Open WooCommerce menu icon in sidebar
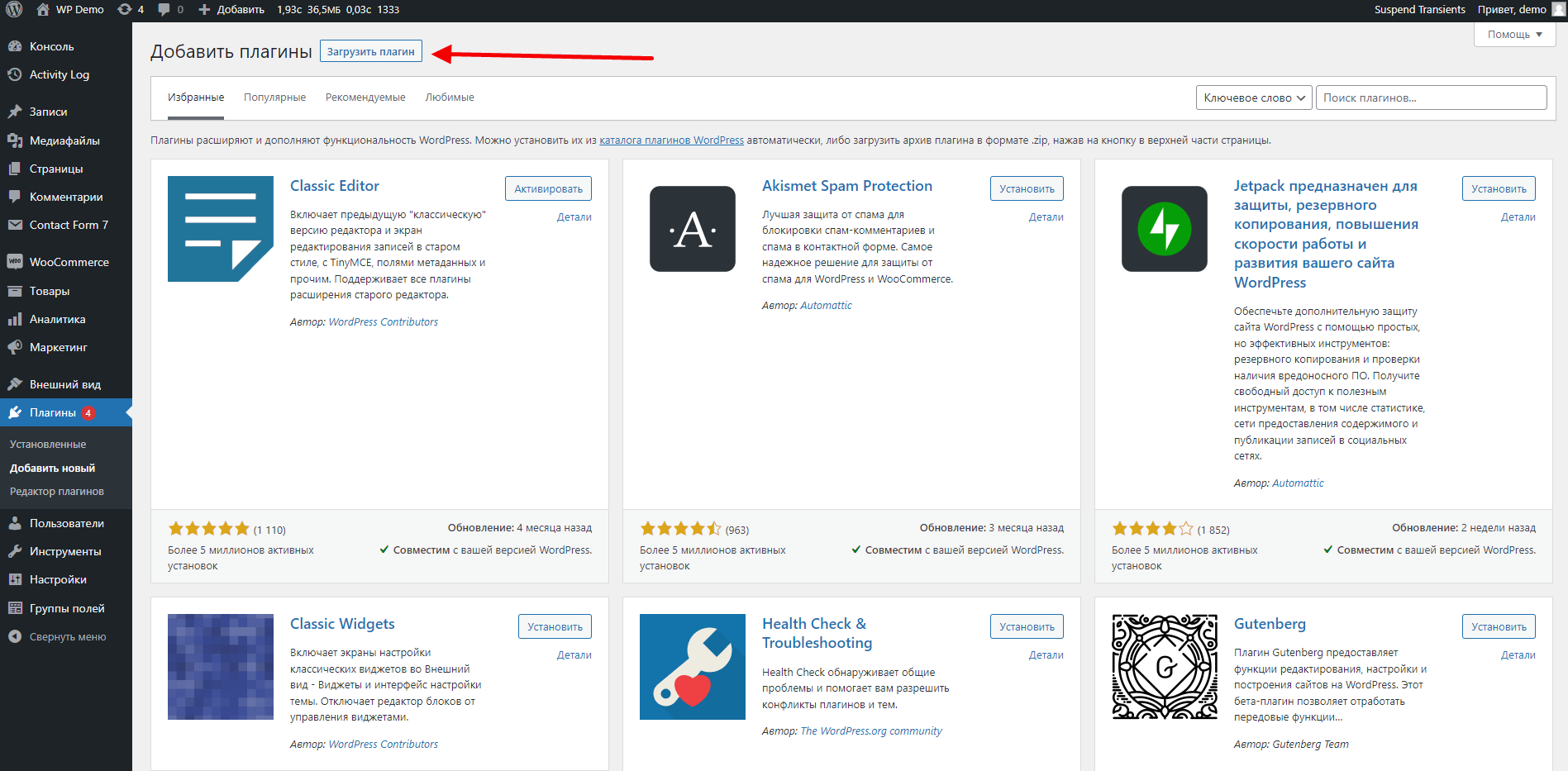This screenshot has height=771, width=1568. pyautogui.click(x=15, y=262)
